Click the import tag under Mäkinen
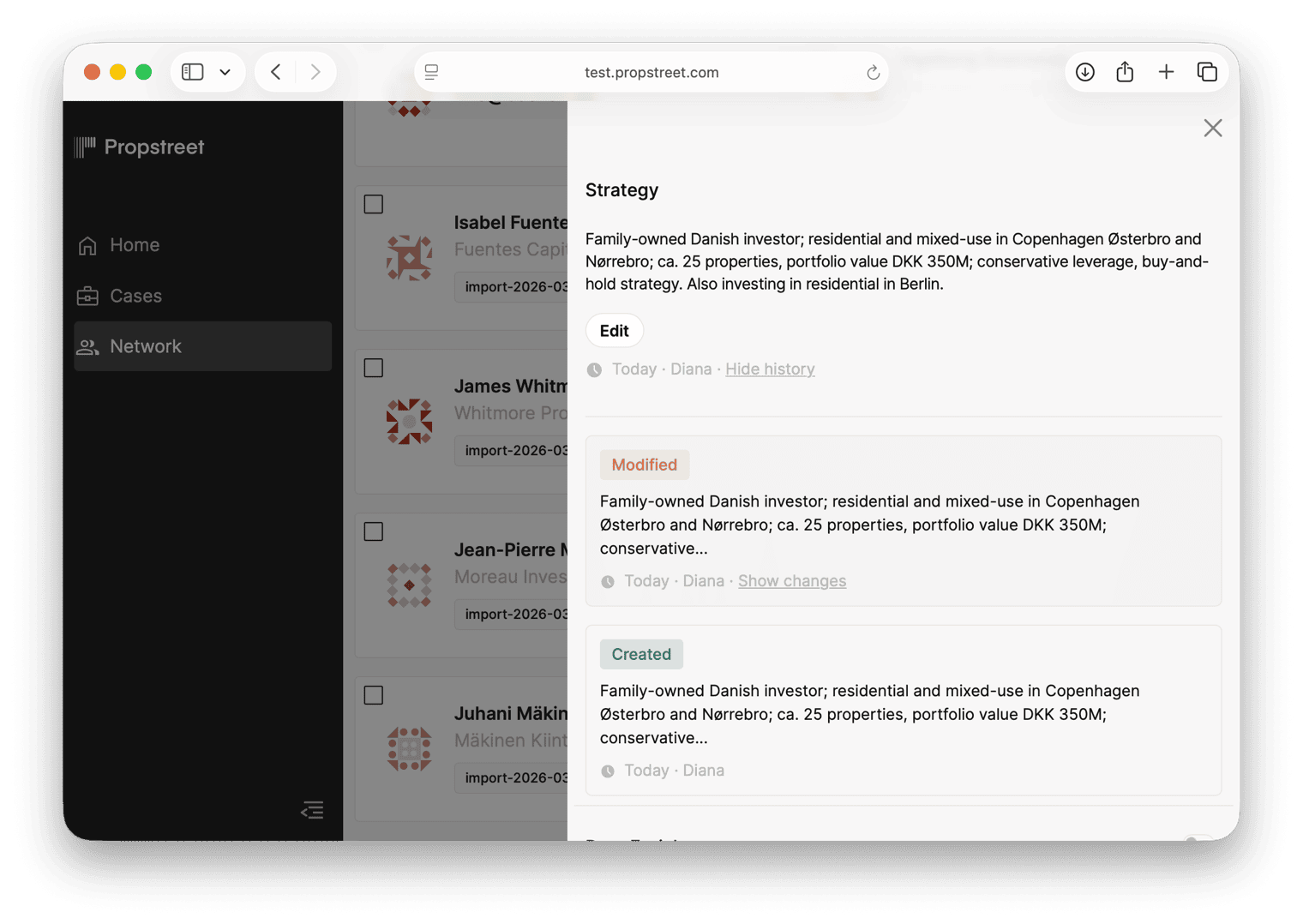The image size is (1303, 924). point(511,777)
